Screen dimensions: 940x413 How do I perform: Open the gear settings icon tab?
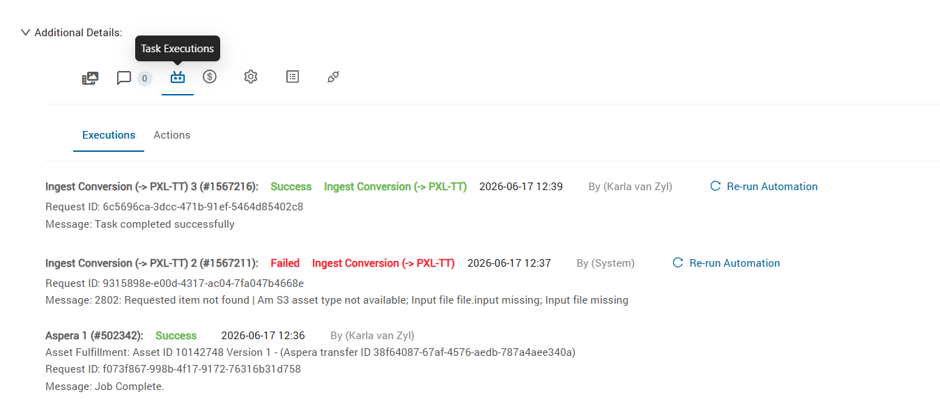(x=251, y=77)
